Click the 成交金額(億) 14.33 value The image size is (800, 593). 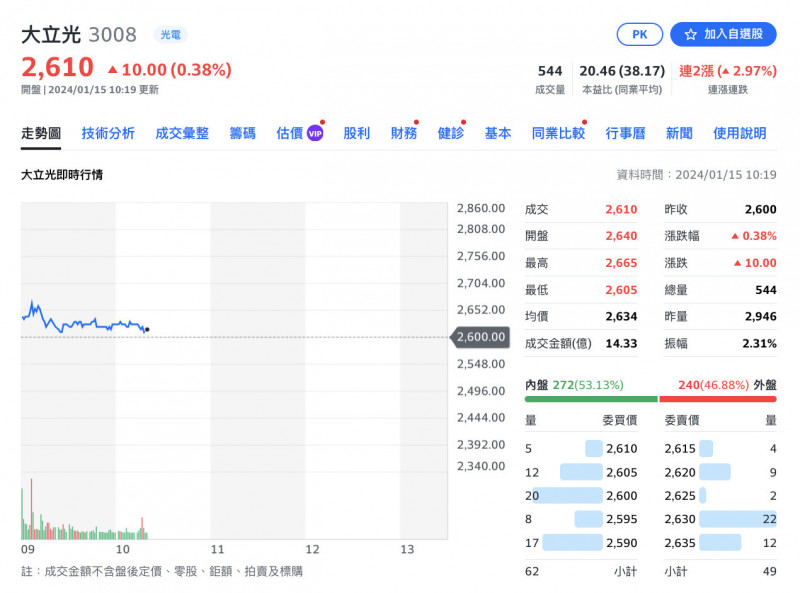click(621, 343)
